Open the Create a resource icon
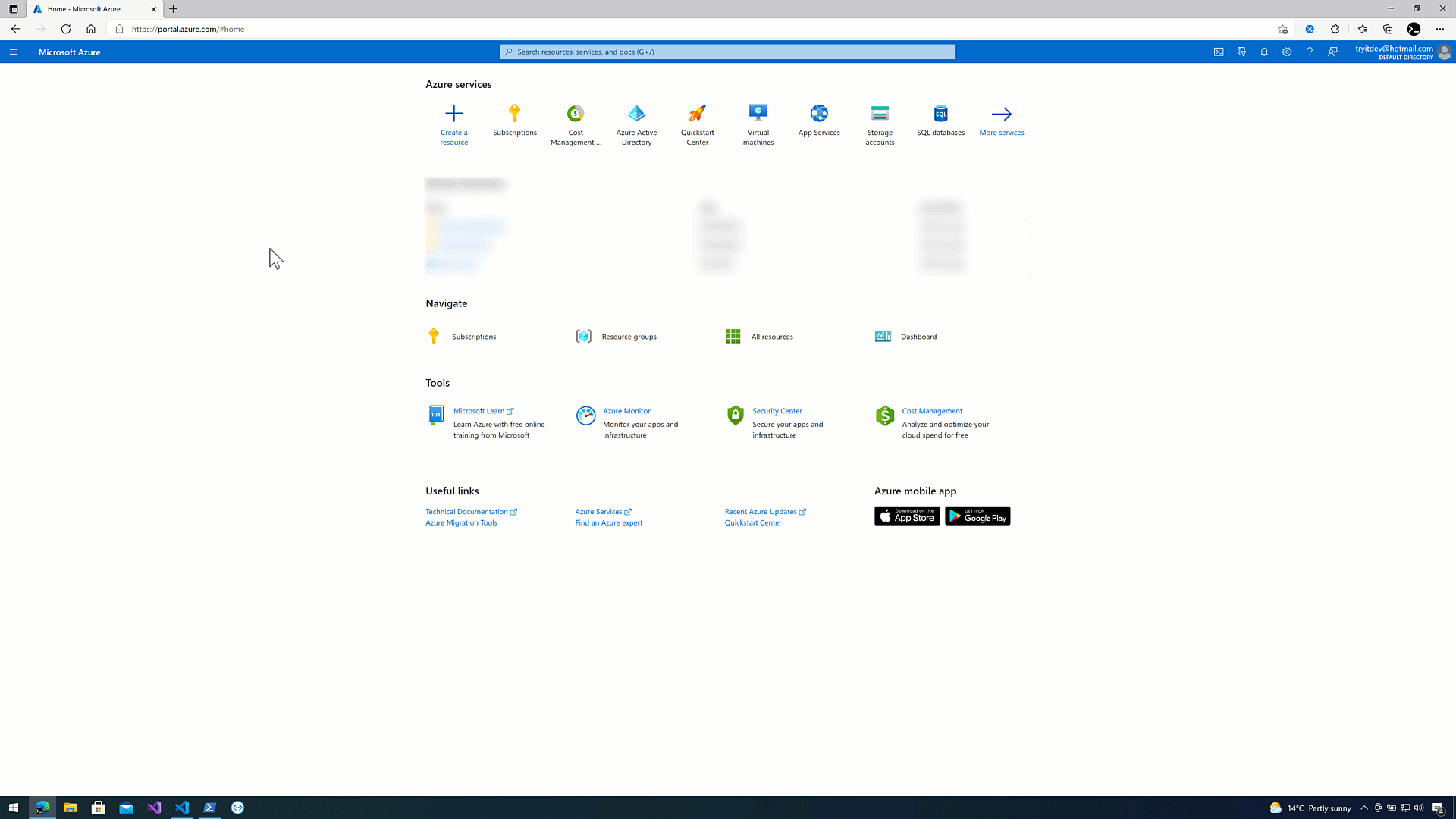 coord(453,114)
